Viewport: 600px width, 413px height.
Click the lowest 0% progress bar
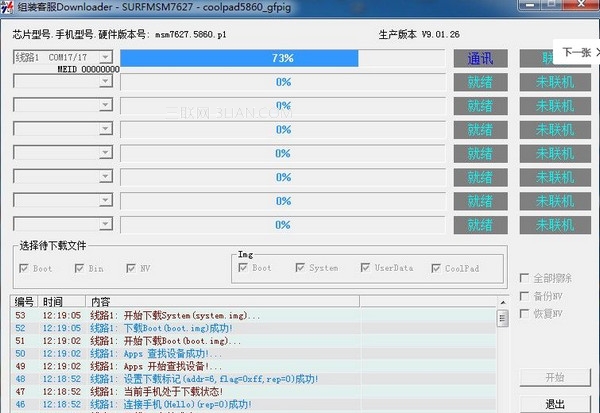pos(283,225)
